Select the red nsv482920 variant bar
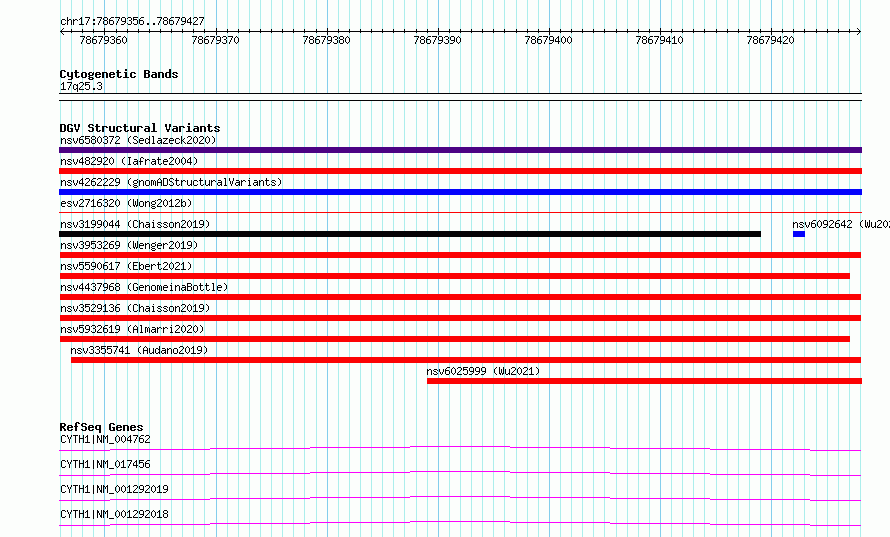The height and width of the screenshot is (537, 890). [x=460, y=171]
